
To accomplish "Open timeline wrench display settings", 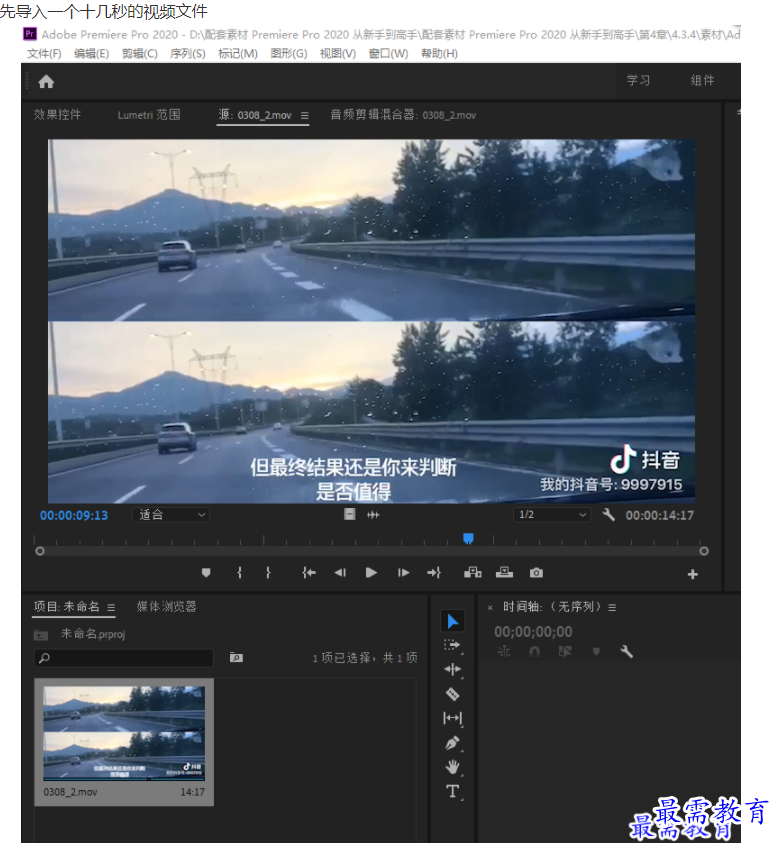I will click(x=626, y=652).
